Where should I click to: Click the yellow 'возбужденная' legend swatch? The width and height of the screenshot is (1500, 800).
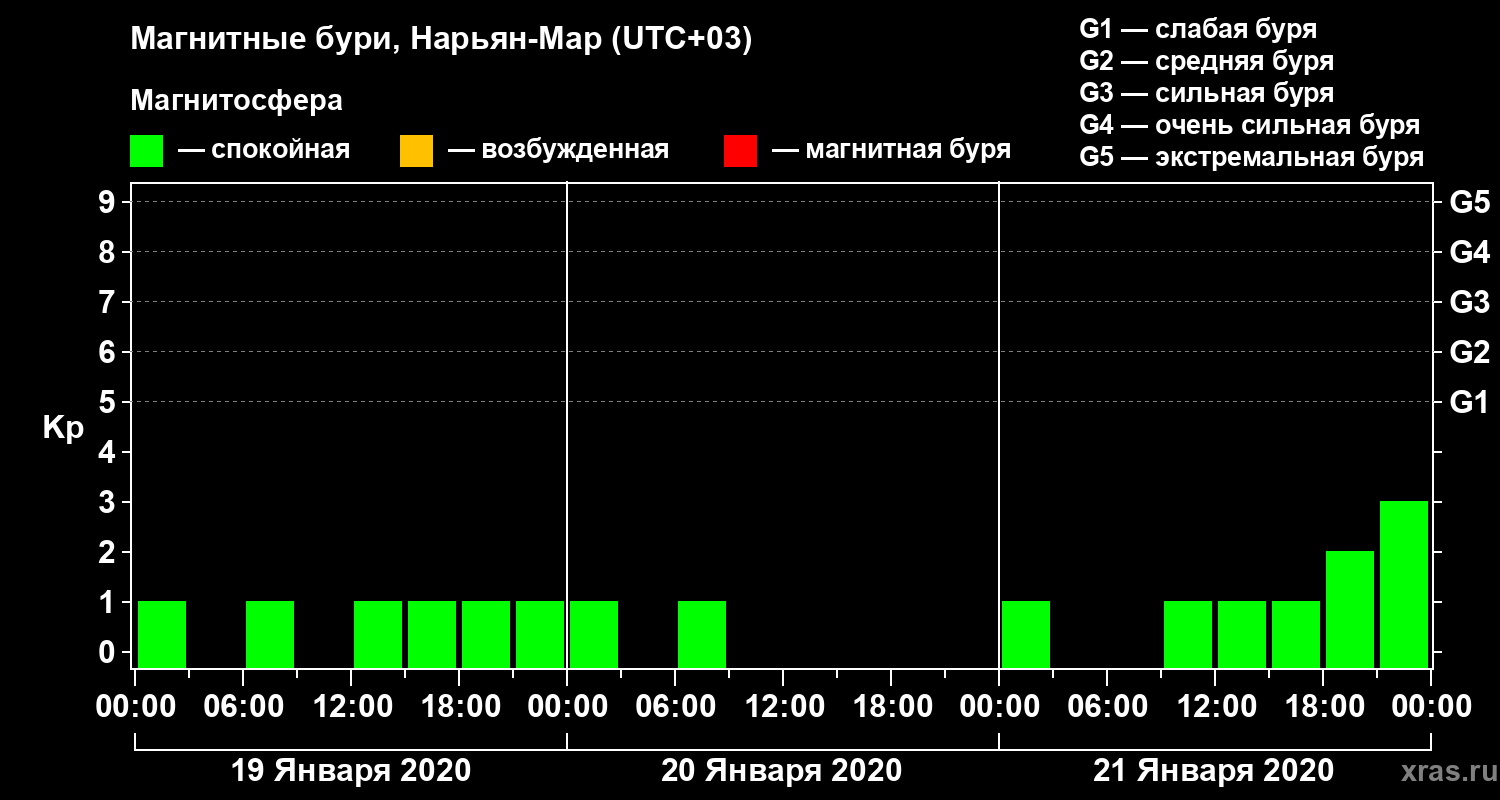[x=416, y=151]
